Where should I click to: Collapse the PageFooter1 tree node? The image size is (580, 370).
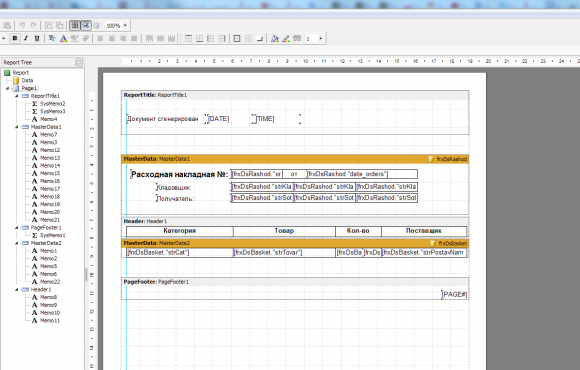17,228
